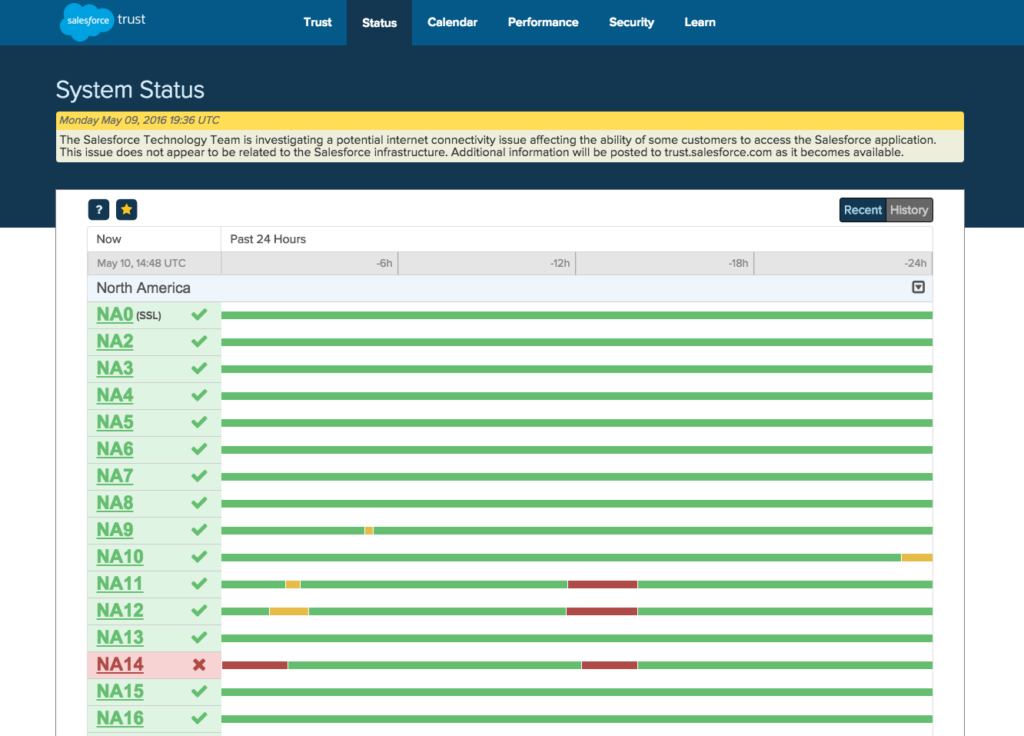Screen dimensions: 1024x736
Task: Click the yellow incident segment on NA9 timeline
Action: click(x=369, y=530)
